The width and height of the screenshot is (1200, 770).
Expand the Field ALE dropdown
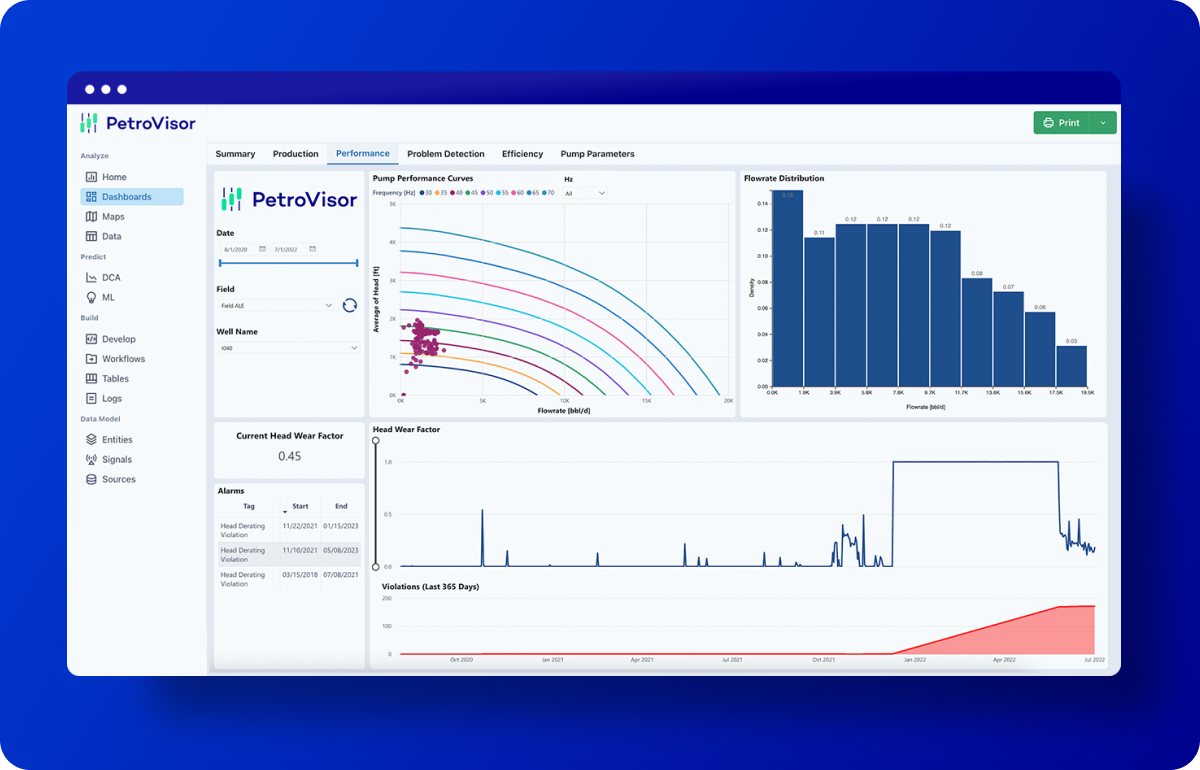click(x=276, y=305)
